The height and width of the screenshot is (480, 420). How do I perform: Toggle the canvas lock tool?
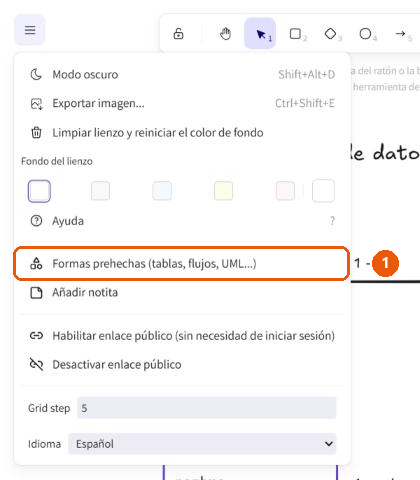178,34
